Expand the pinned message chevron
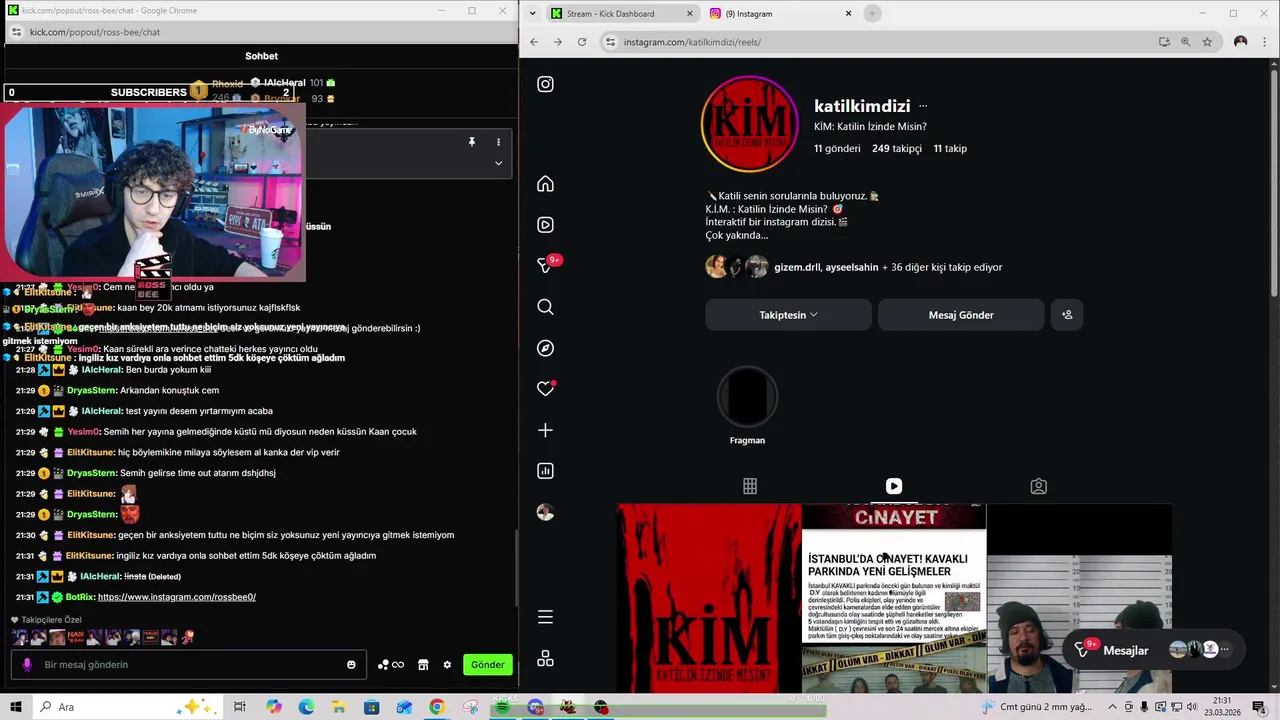Viewport: 1280px width, 720px height. (498, 163)
